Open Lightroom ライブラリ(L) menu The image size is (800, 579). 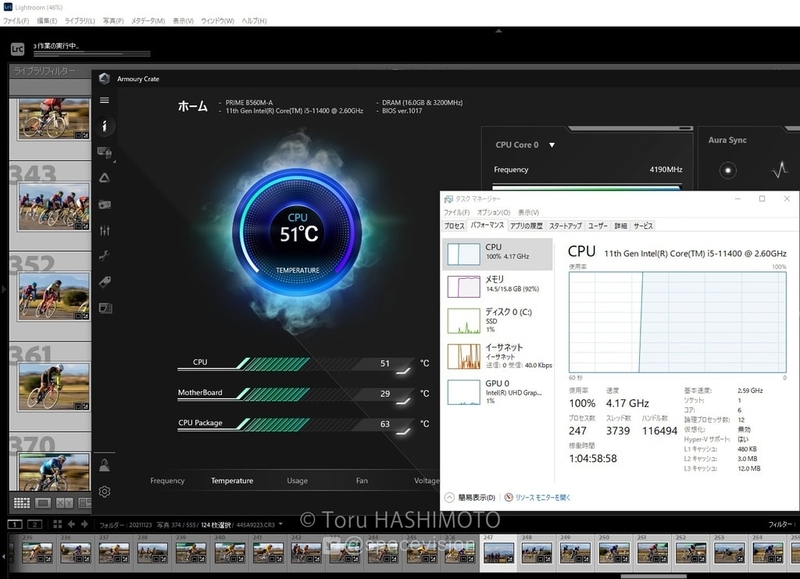80,21
